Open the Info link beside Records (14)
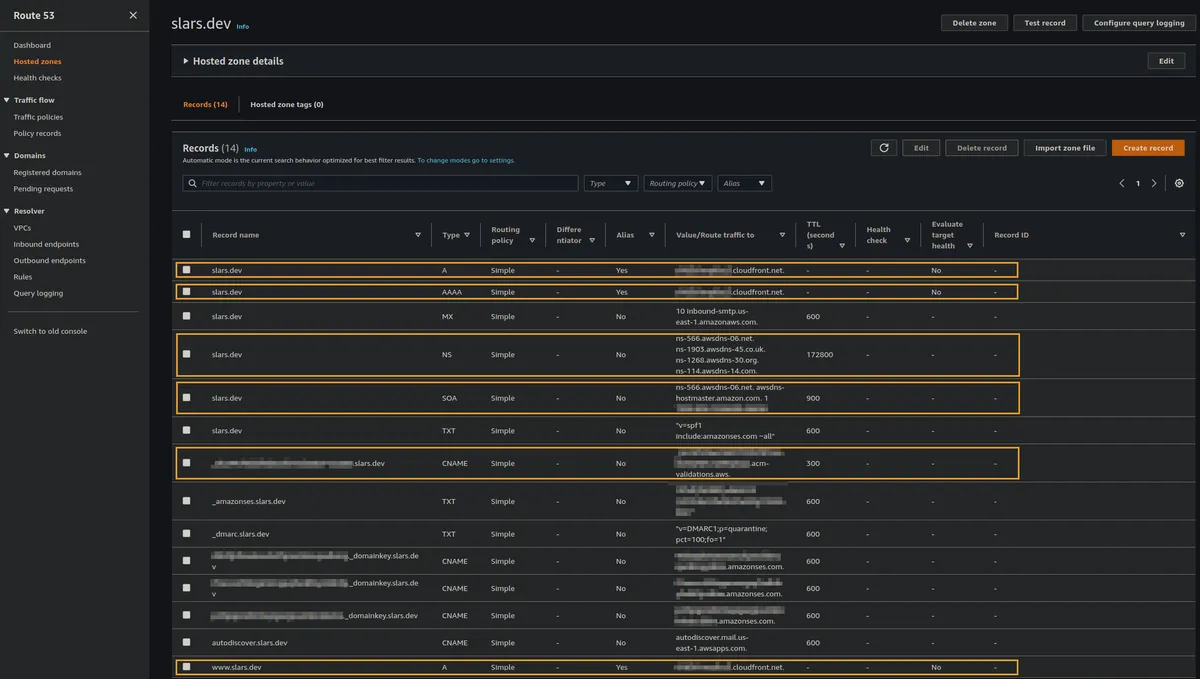This screenshot has height=679, width=1200. pos(251,149)
